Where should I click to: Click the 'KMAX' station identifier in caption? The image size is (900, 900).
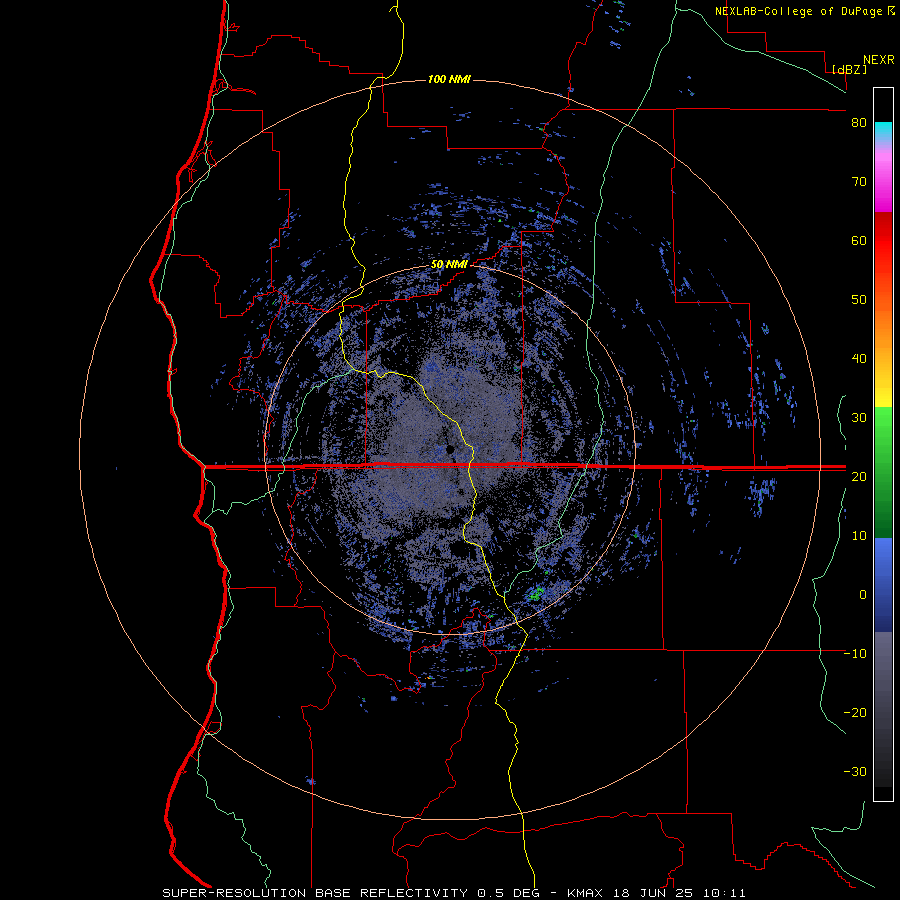(x=586, y=893)
